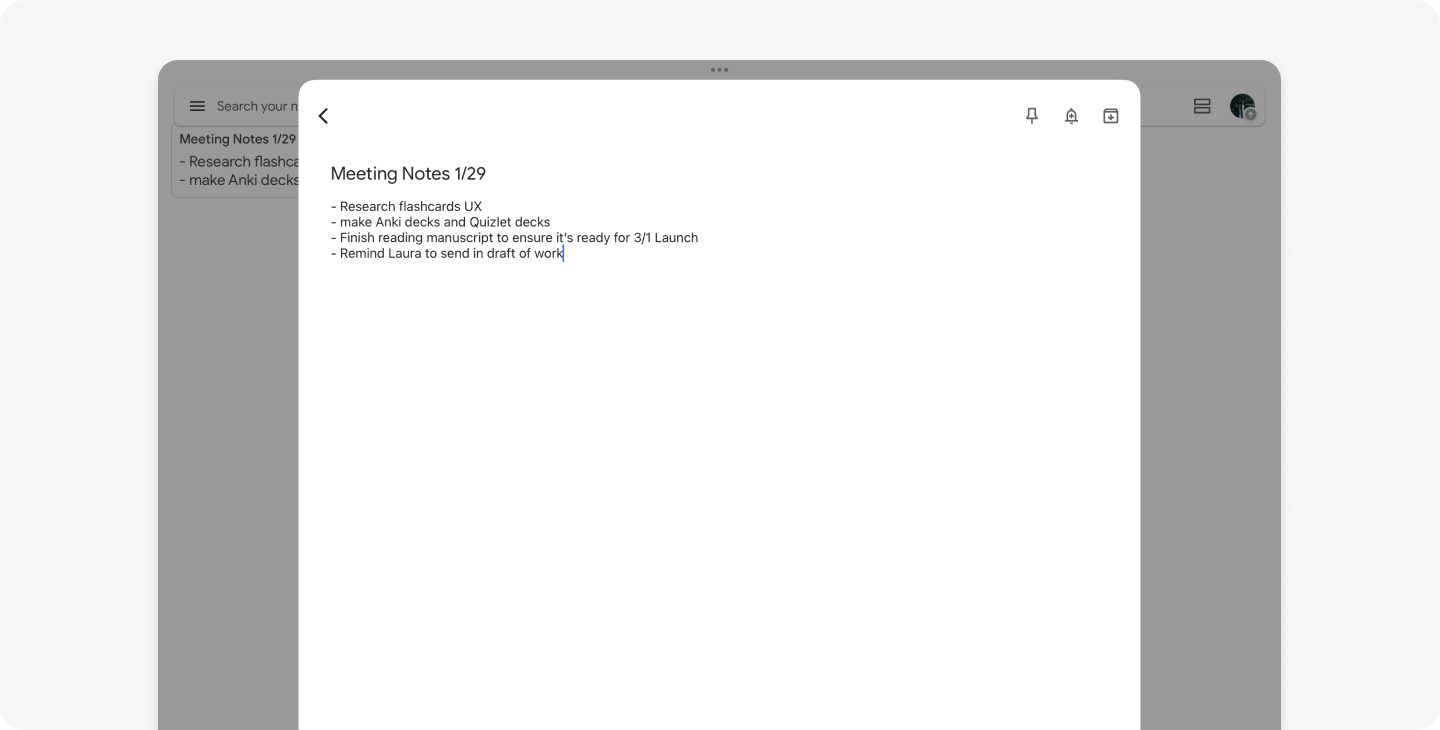The height and width of the screenshot is (730, 1440).
Task: Set a reminder for this note
Action: coord(1071,116)
